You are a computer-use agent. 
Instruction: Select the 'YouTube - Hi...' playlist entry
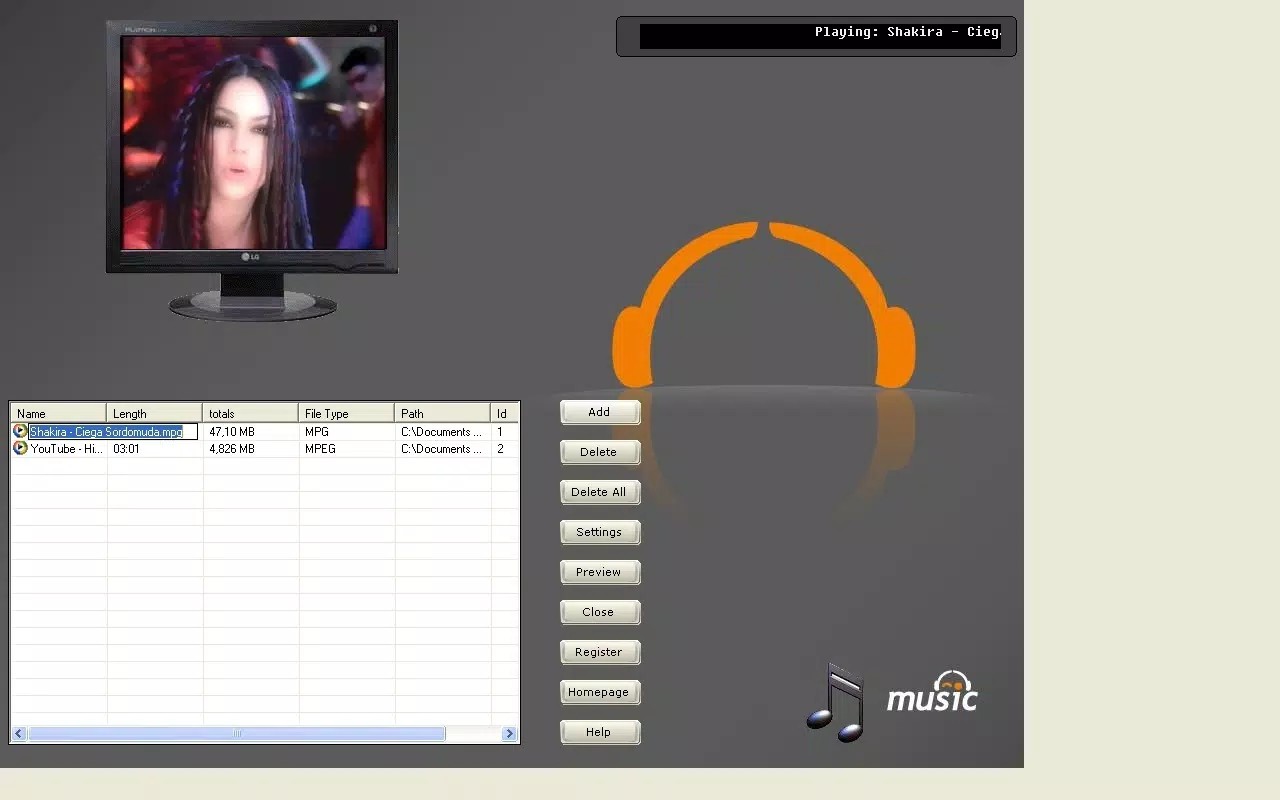(66, 449)
